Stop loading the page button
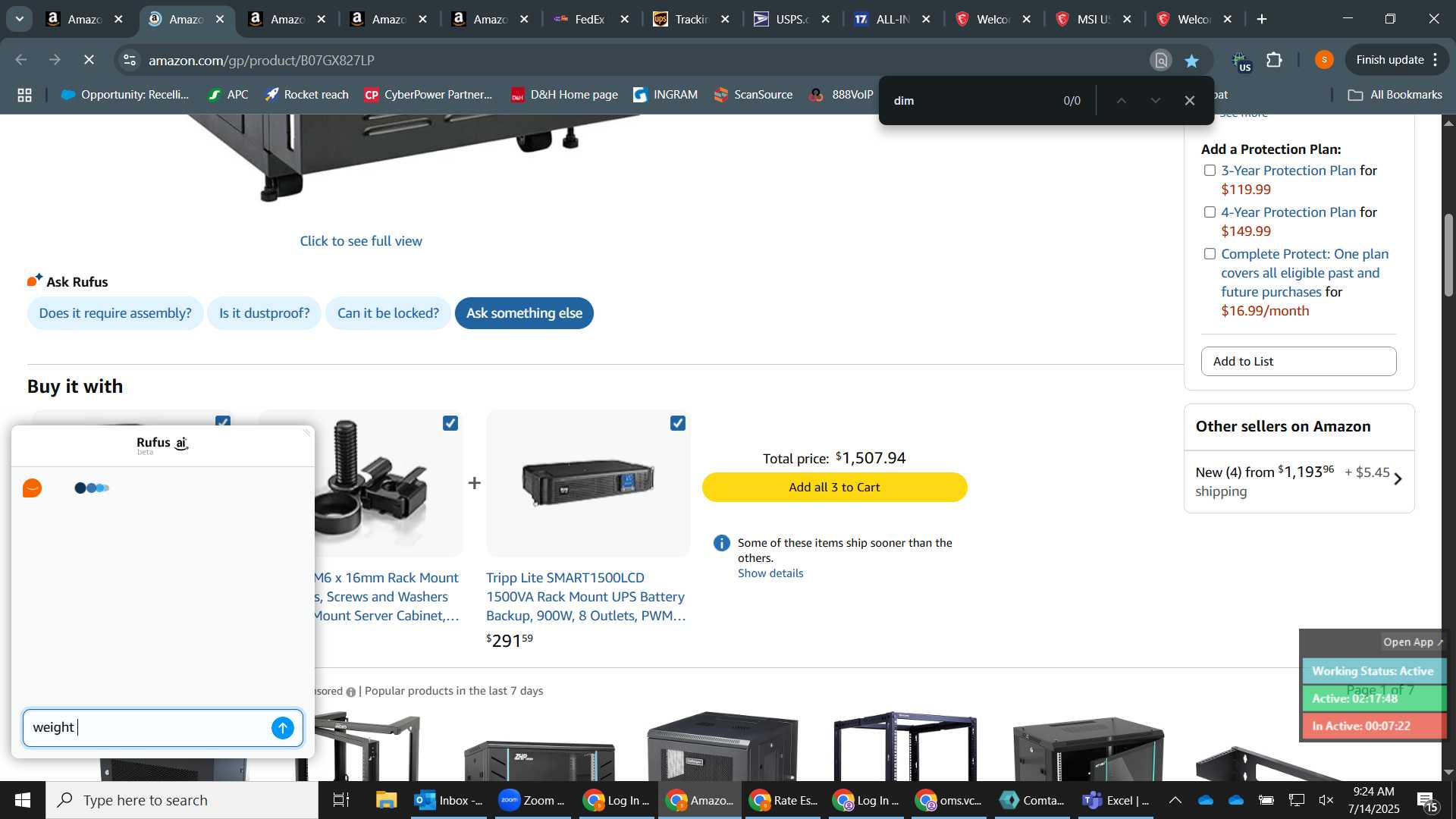Screen dimensions: 1456x819 pos(89,60)
